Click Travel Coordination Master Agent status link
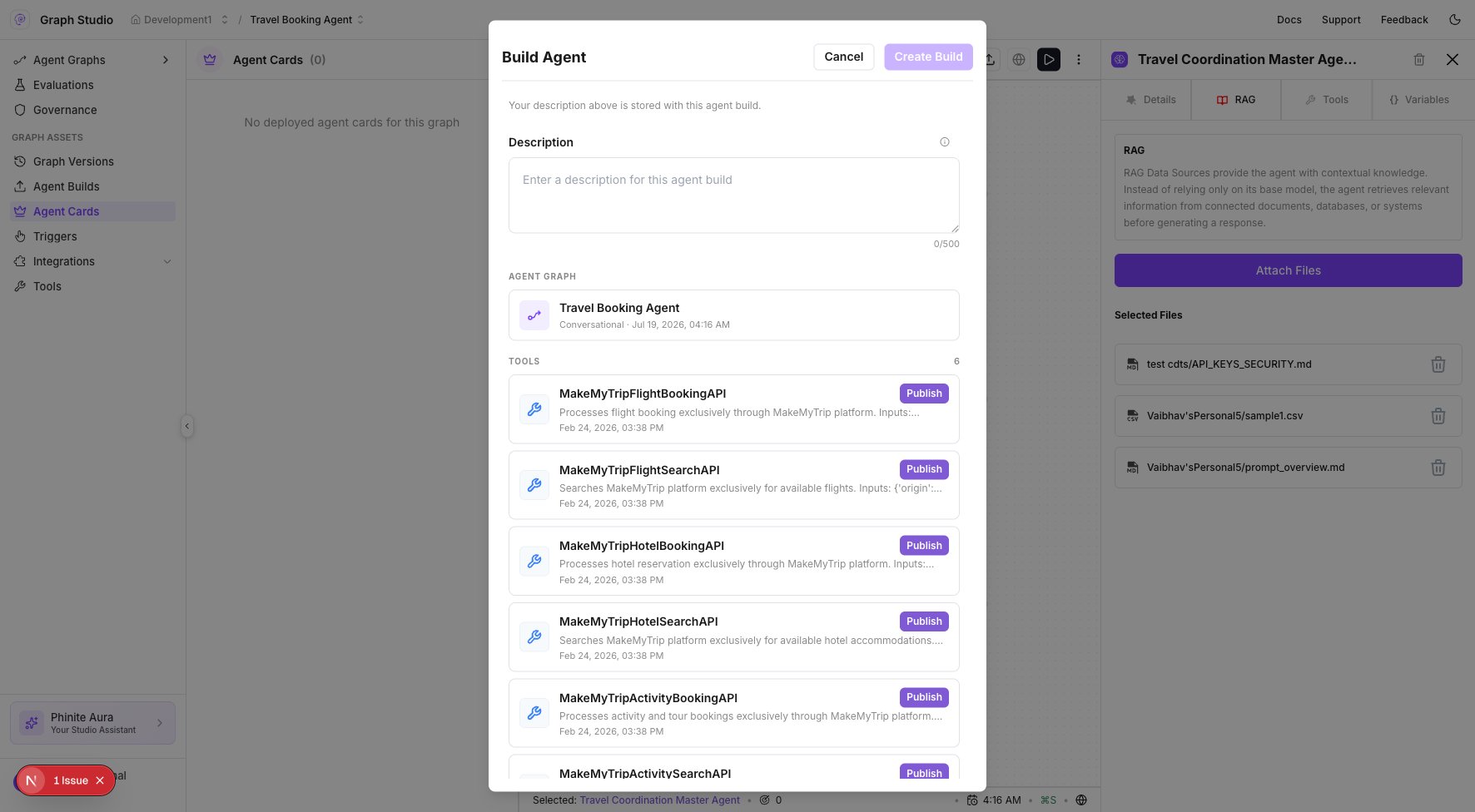The height and width of the screenshot is (812, 1475). tap(659, 800)
